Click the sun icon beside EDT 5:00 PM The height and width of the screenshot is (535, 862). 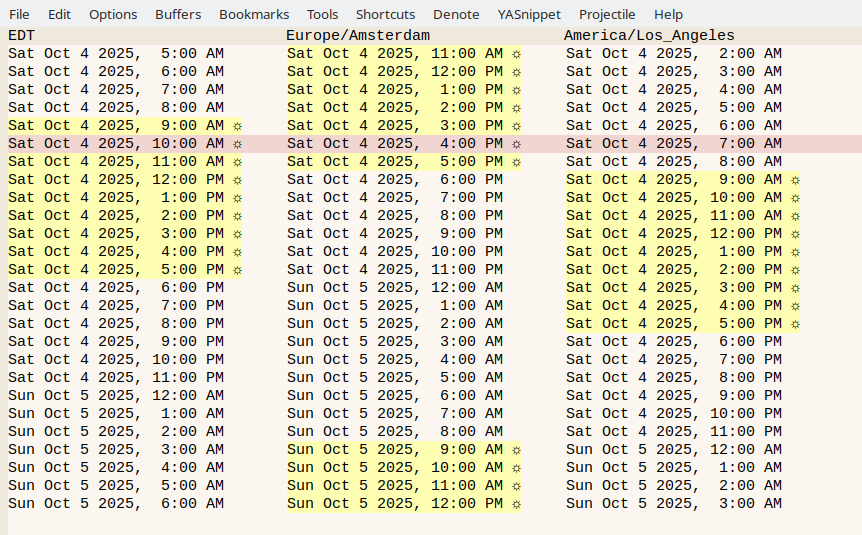point(237,270)
